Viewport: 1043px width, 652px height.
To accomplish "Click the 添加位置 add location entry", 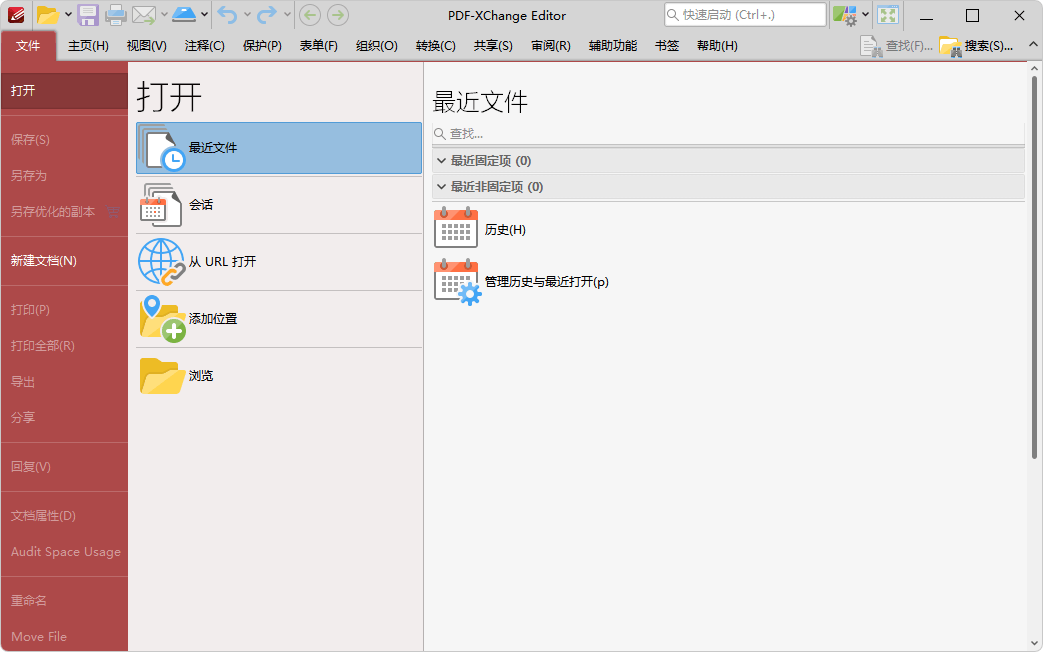I will click(x=279, y=319).
